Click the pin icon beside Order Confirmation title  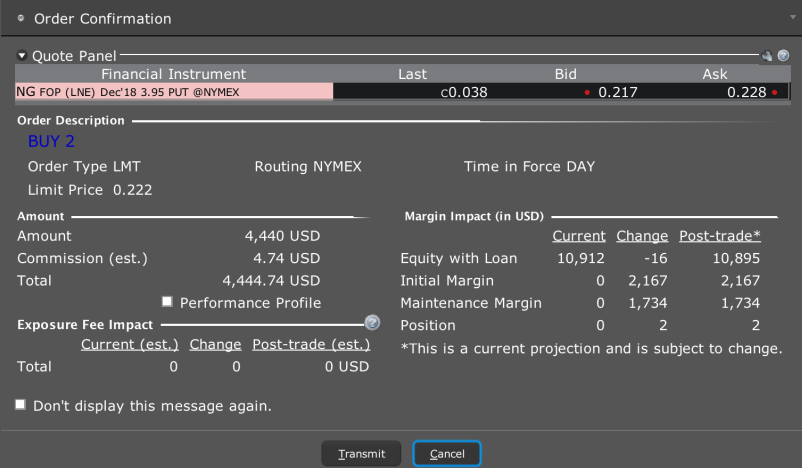[21, 18]
